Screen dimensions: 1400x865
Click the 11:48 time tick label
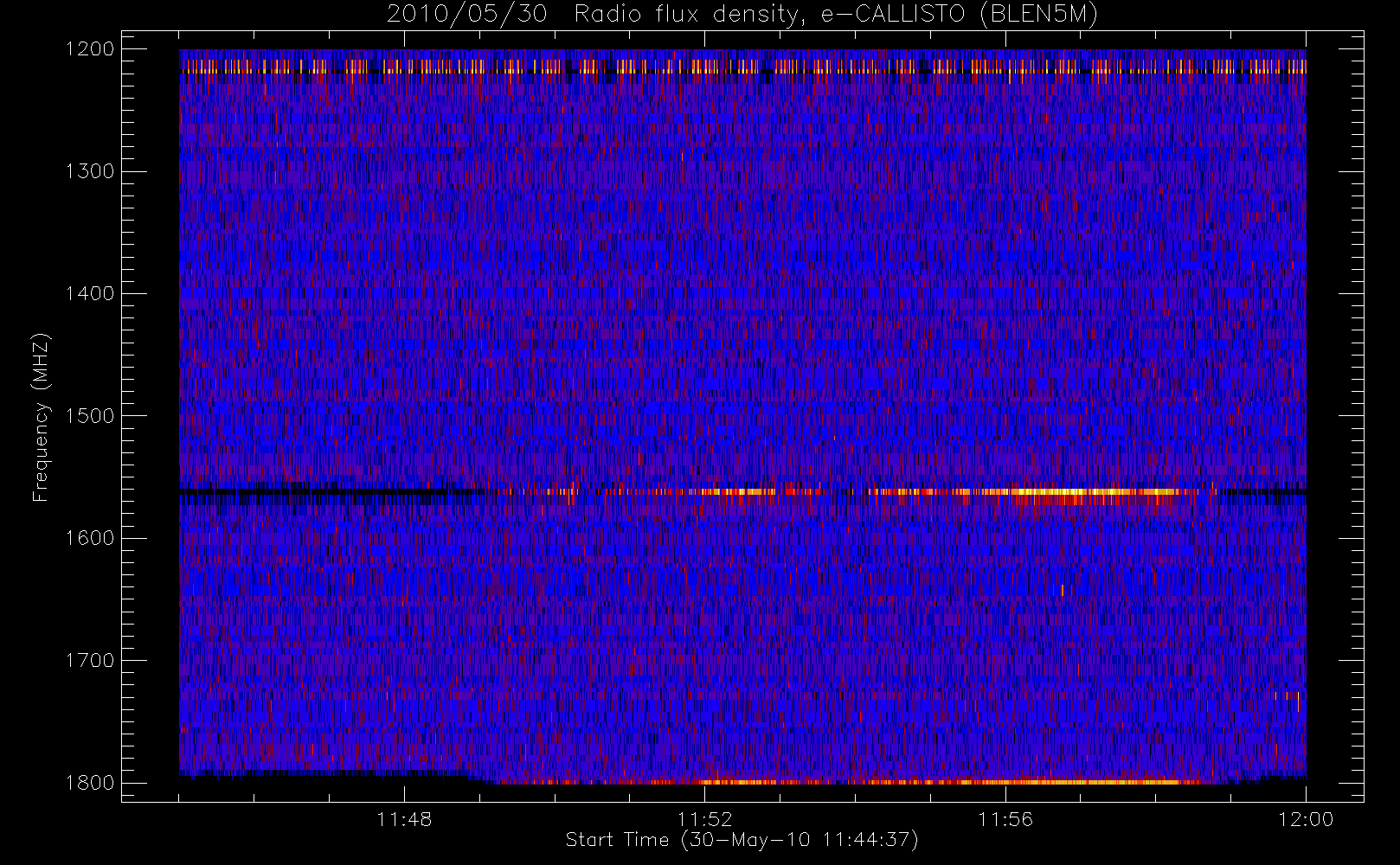(x=404, y=819)
